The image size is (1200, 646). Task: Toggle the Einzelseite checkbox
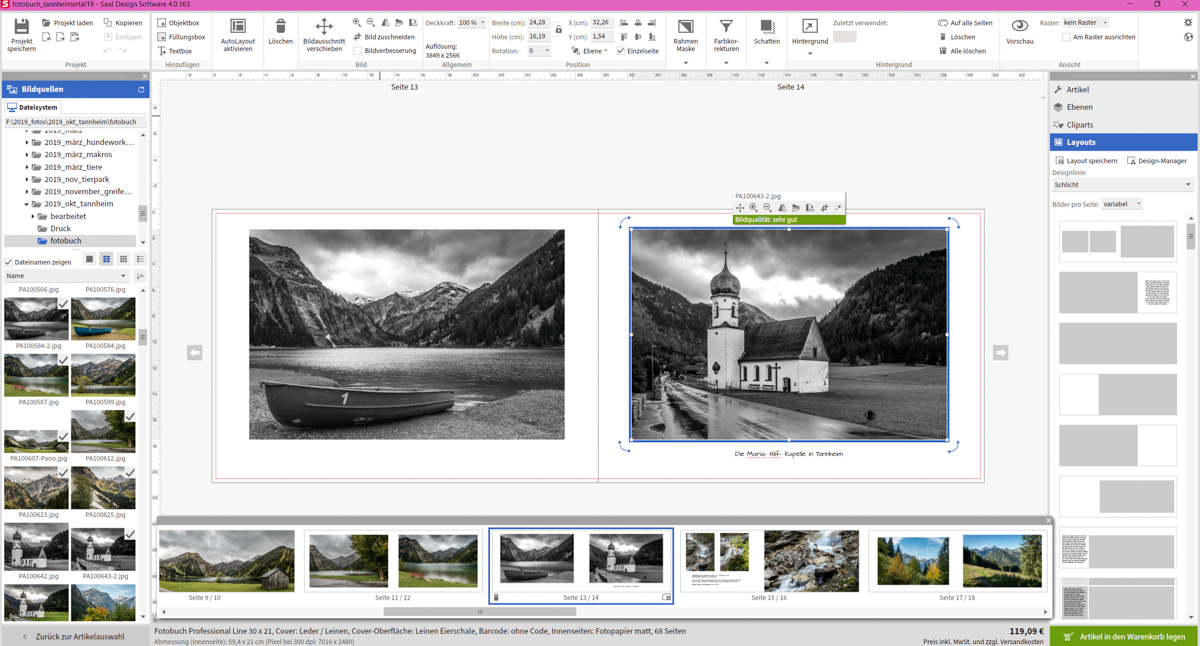[x=621, y=51]
